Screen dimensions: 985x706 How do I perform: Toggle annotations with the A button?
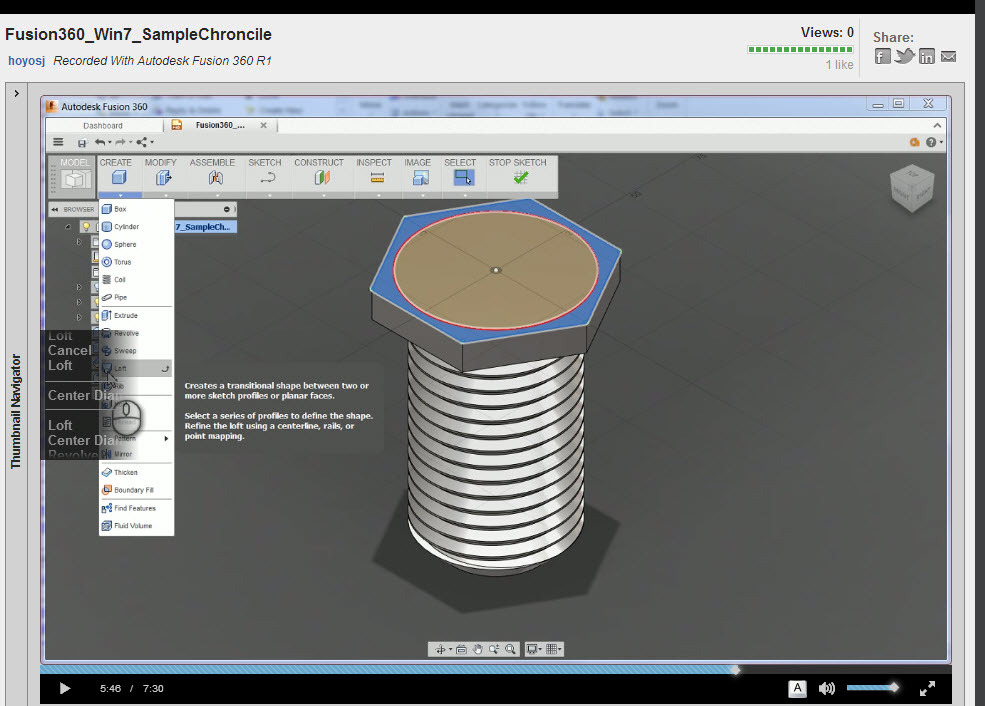point(797,688)
